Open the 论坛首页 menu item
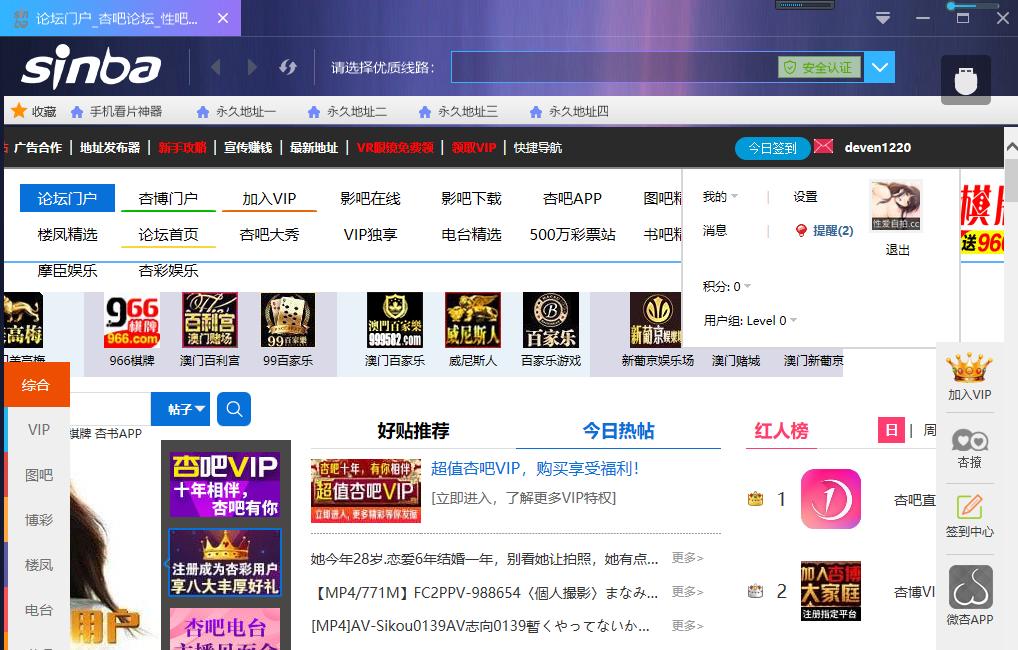Screen dimensions: 1018x650 168,234
